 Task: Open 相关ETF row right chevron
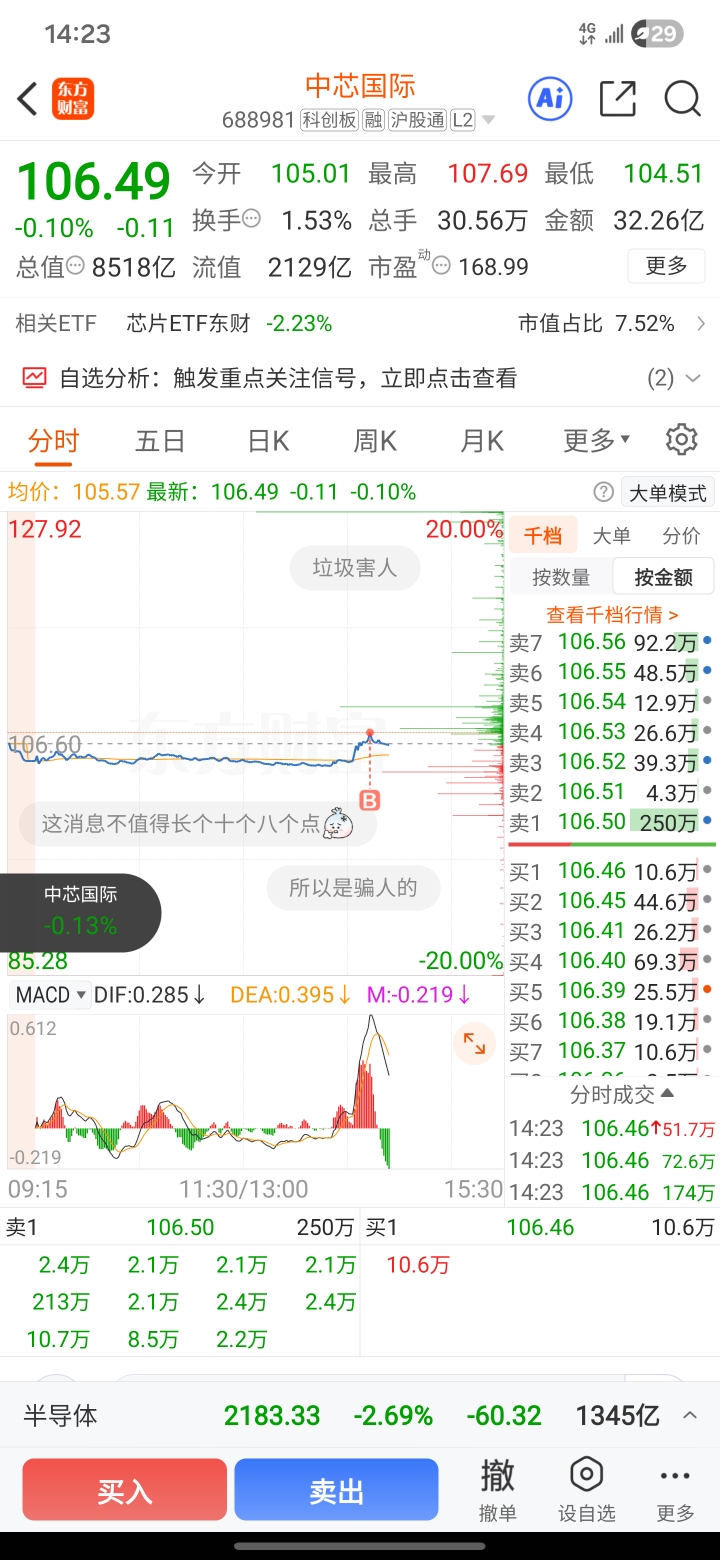701,324
